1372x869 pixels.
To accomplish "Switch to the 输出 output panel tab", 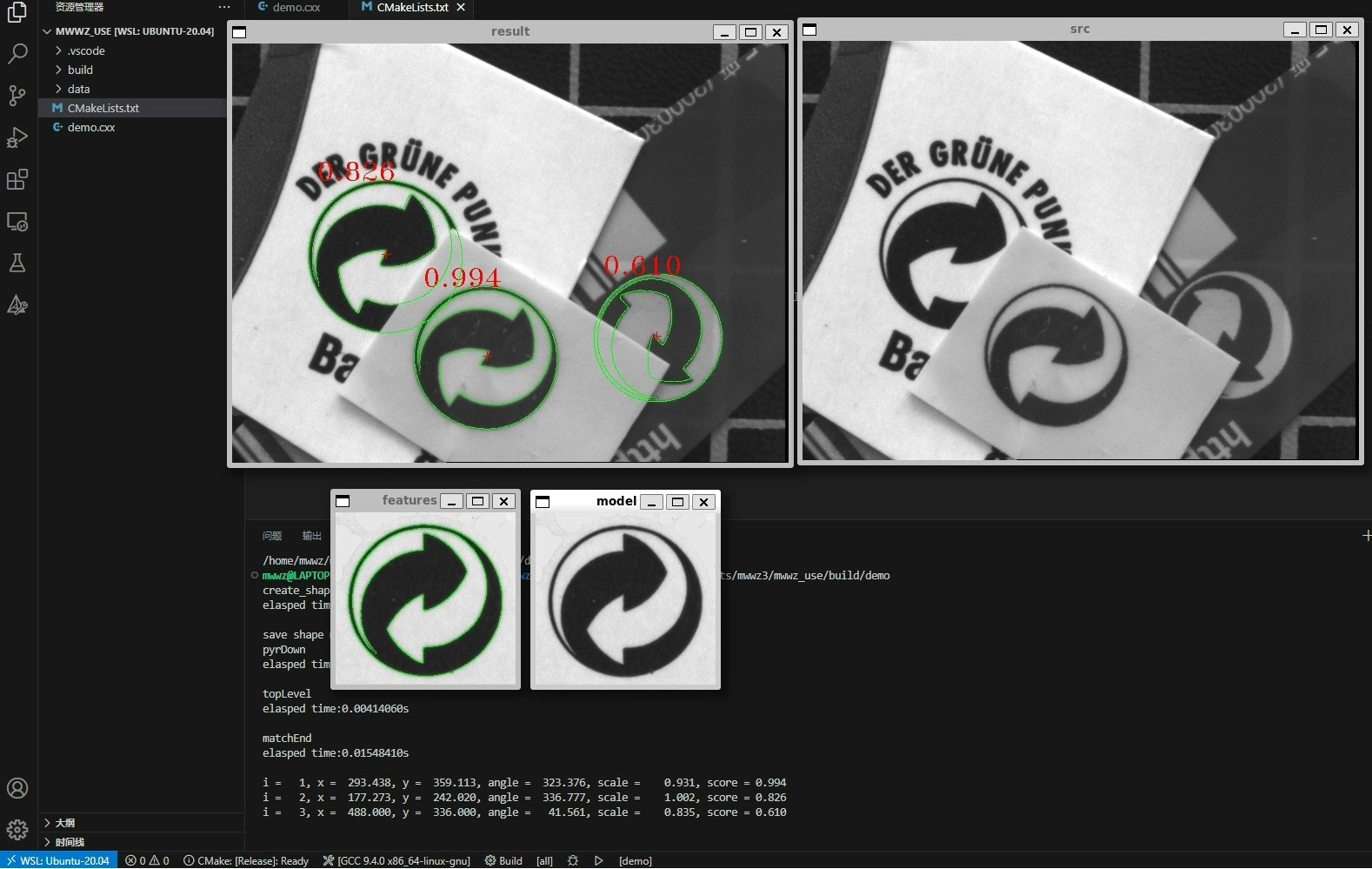I will tap(311, 536).
